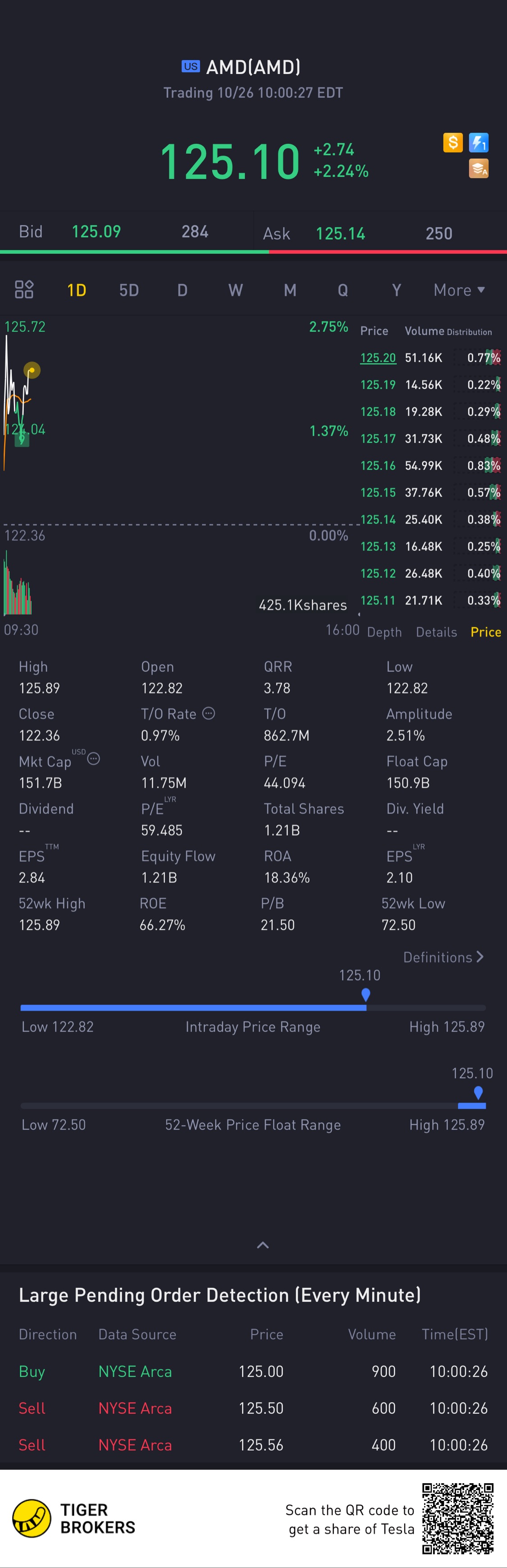Image resolution: width=507 pixels, height=1568 pixels.
Task: Select the 125.15 price distribution row
Action: point(430,492)
